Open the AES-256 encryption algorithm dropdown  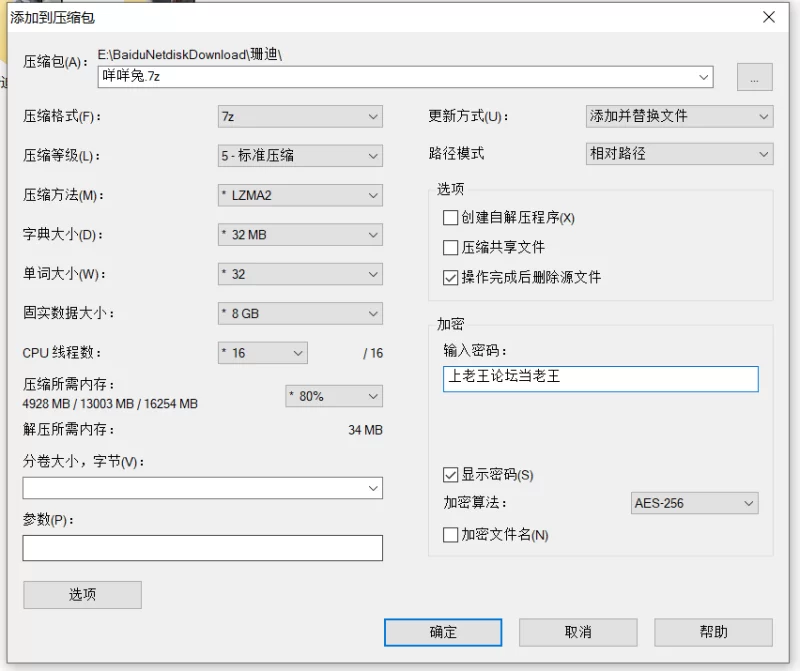click(x=694, y=503)
